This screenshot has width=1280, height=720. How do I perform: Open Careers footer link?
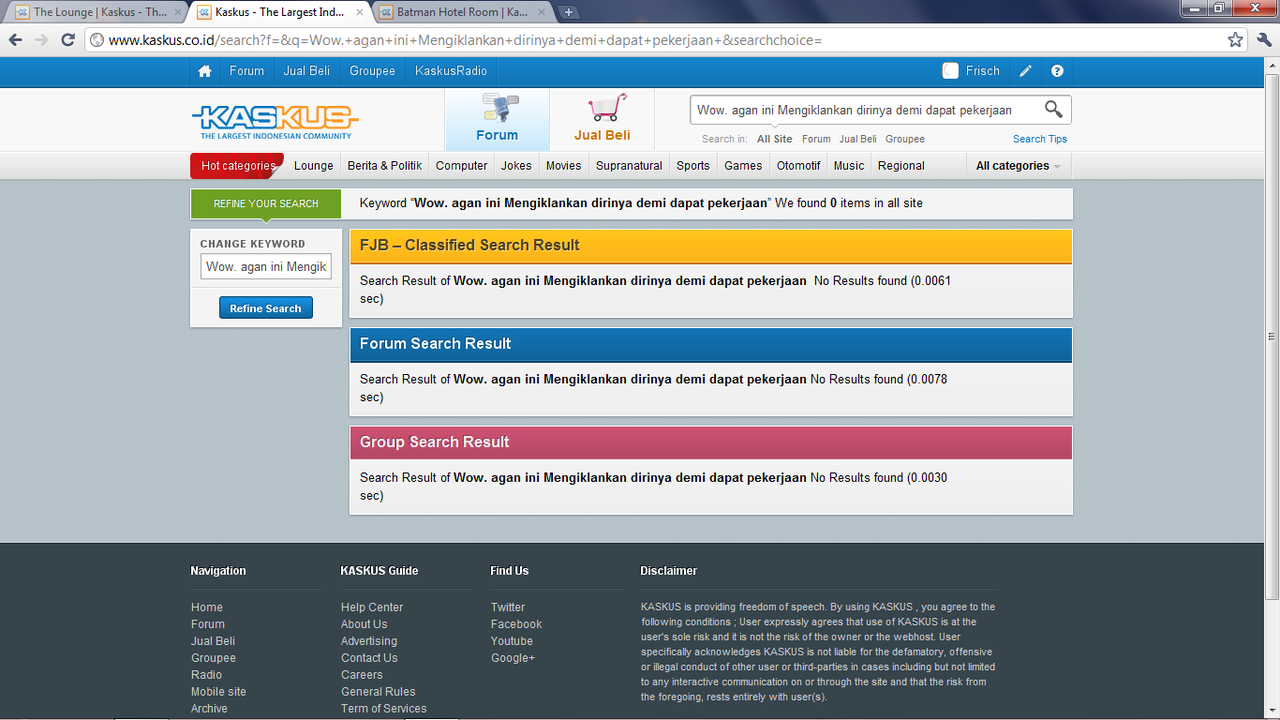(362, 675)
